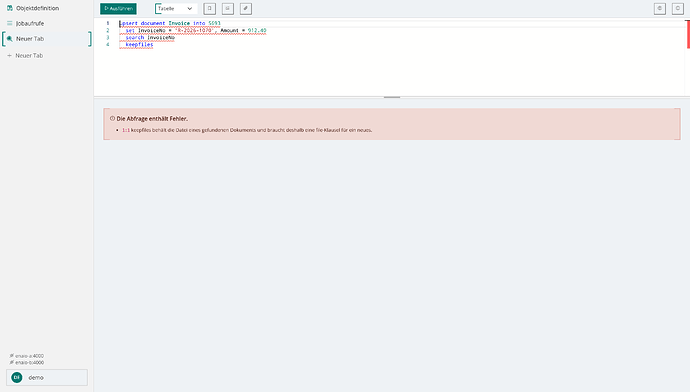
Task: Click the 1:1 error position link
Action: (126, 130)
